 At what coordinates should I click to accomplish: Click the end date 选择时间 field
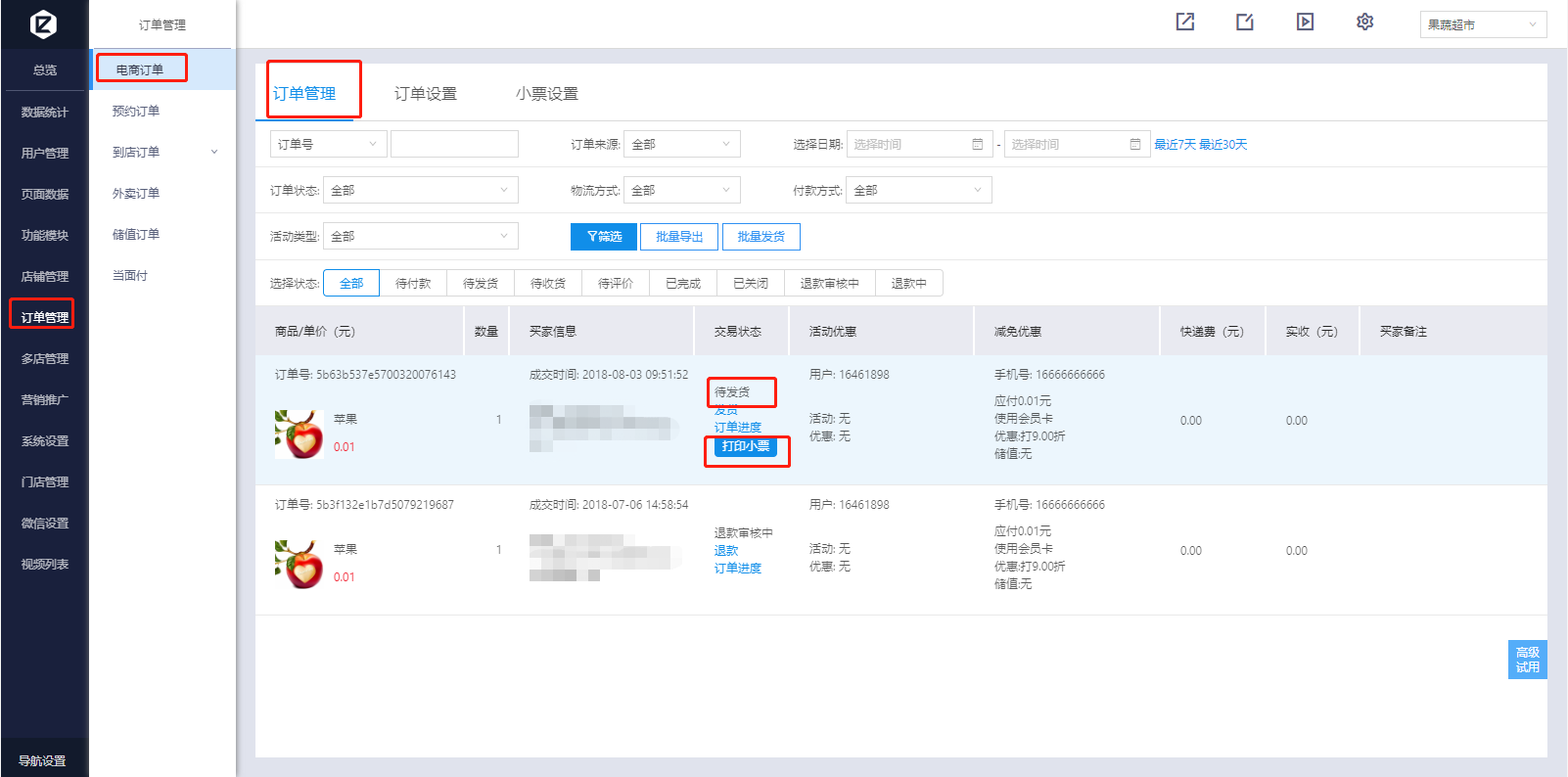pos(1077,144)
